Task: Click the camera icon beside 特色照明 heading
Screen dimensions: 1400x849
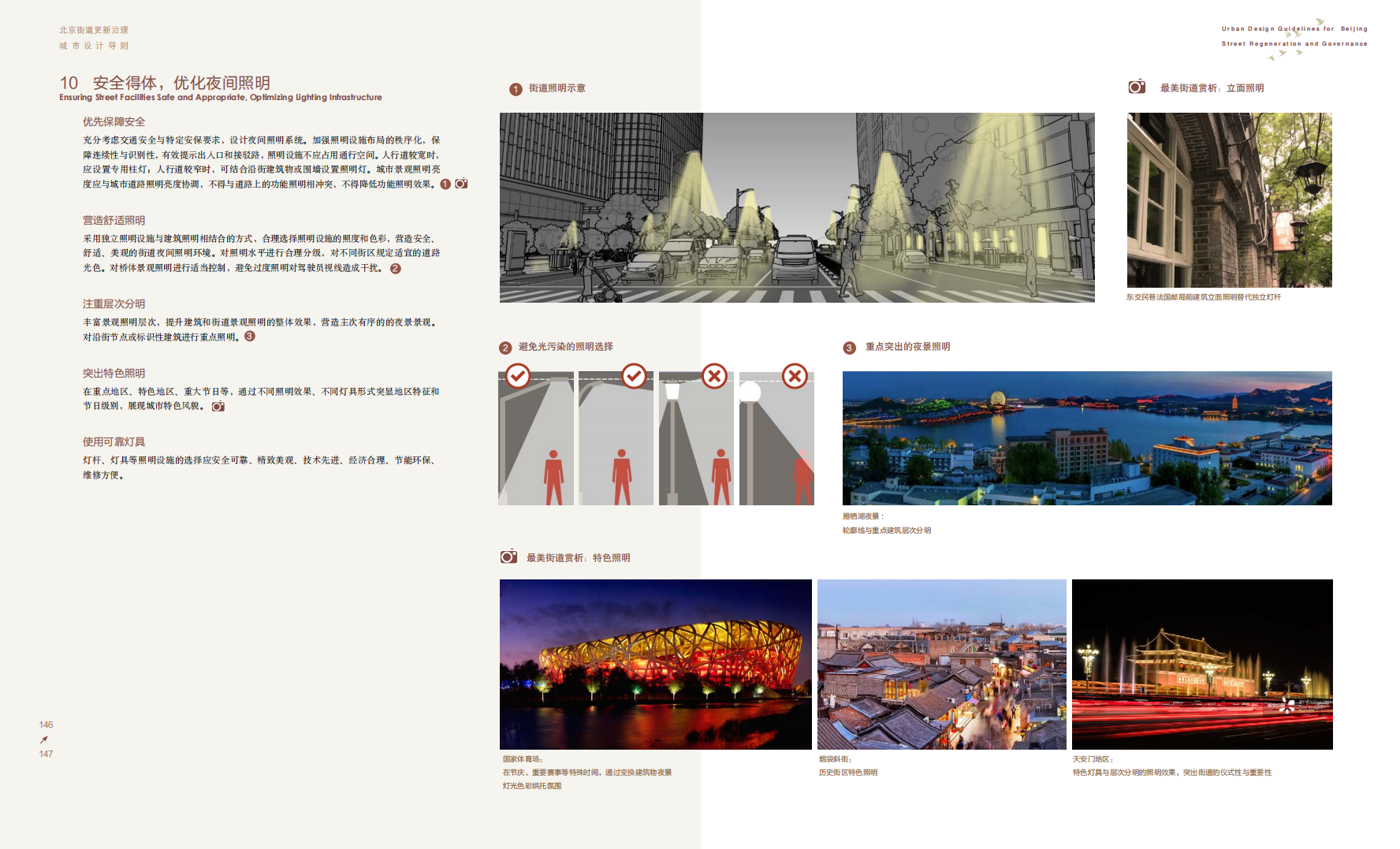Action: click(508, 557)
